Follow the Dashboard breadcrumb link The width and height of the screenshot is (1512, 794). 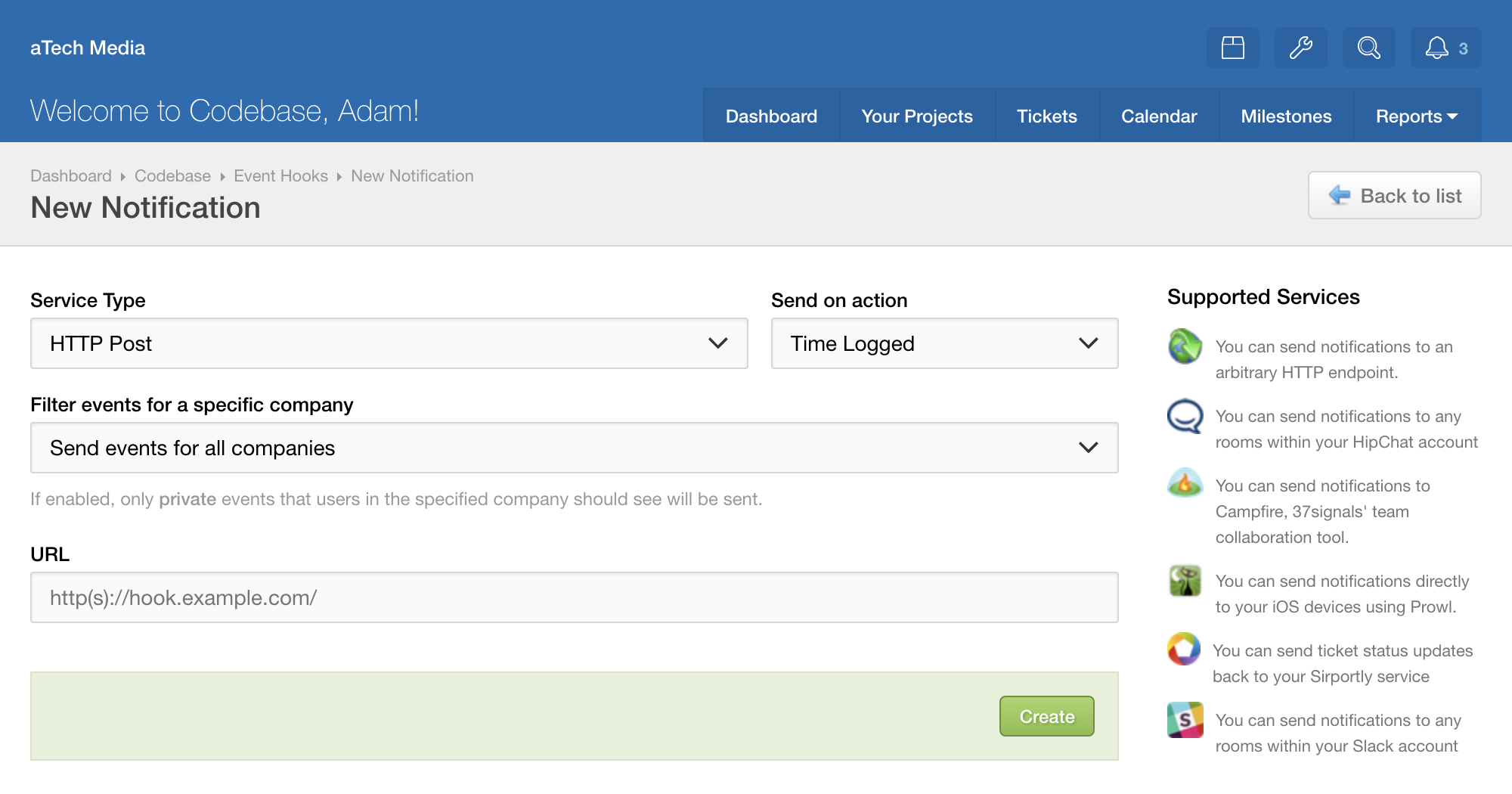click(x=71, y=175)
